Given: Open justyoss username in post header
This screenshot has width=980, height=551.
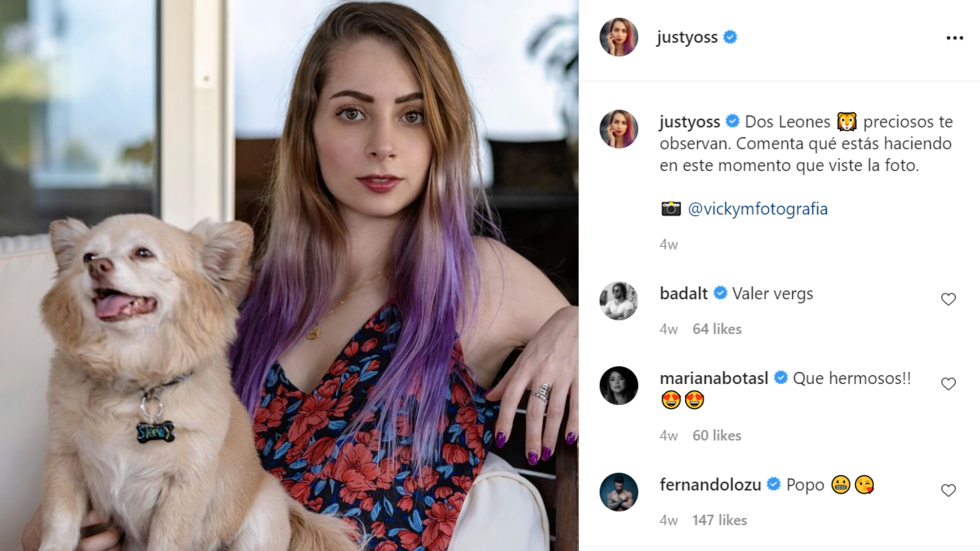Looking at the screenshot, I should coord(687,37).
